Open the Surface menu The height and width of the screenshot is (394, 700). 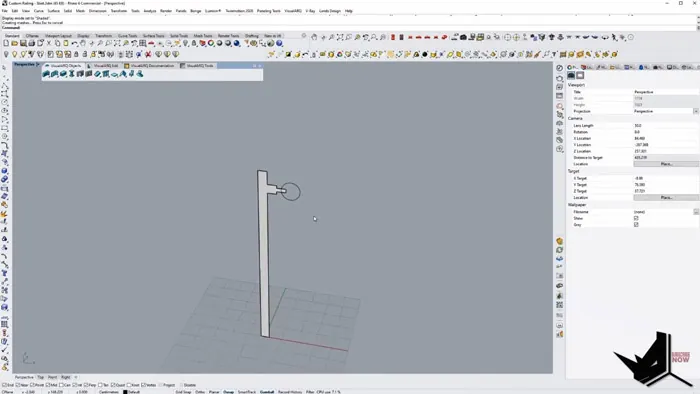coord(54,11)
